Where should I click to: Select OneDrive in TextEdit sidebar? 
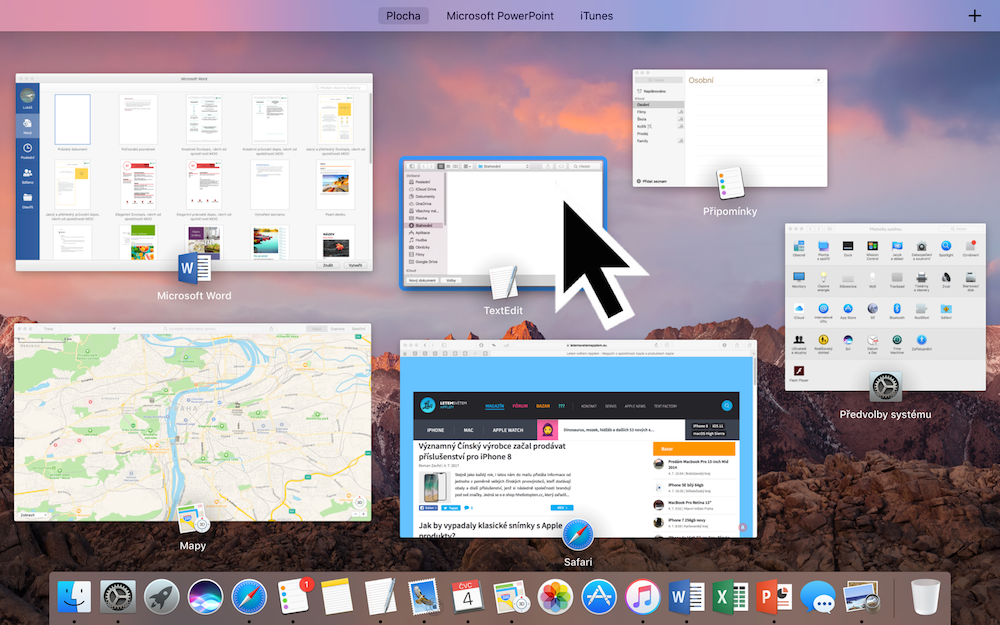[425, 204]
